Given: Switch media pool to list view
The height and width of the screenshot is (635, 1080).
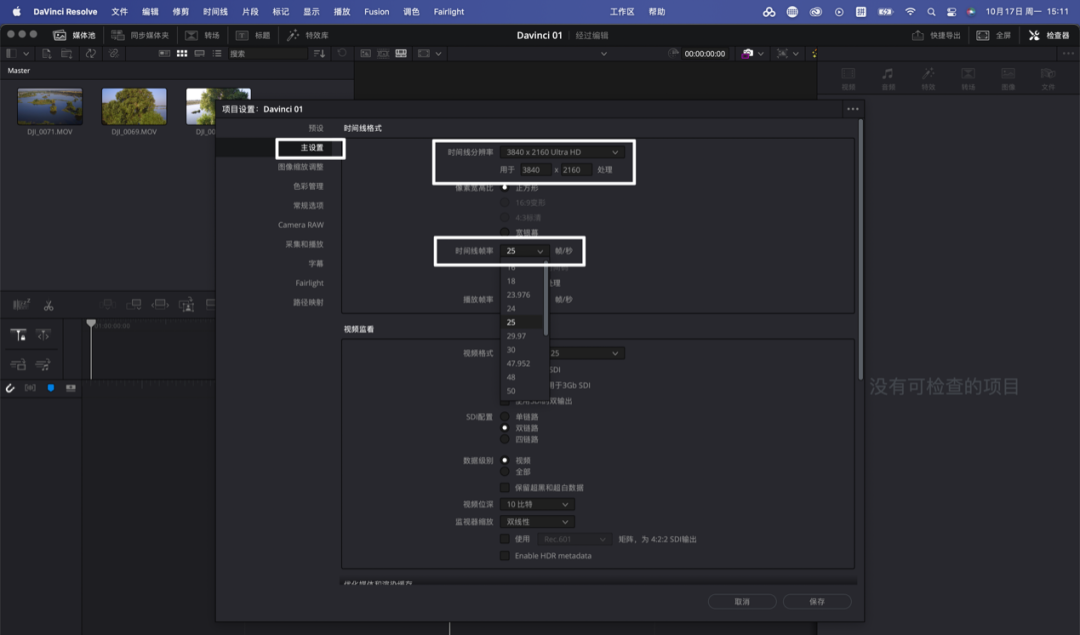Looking at the screenshot, I should click(x=217, y=53).
